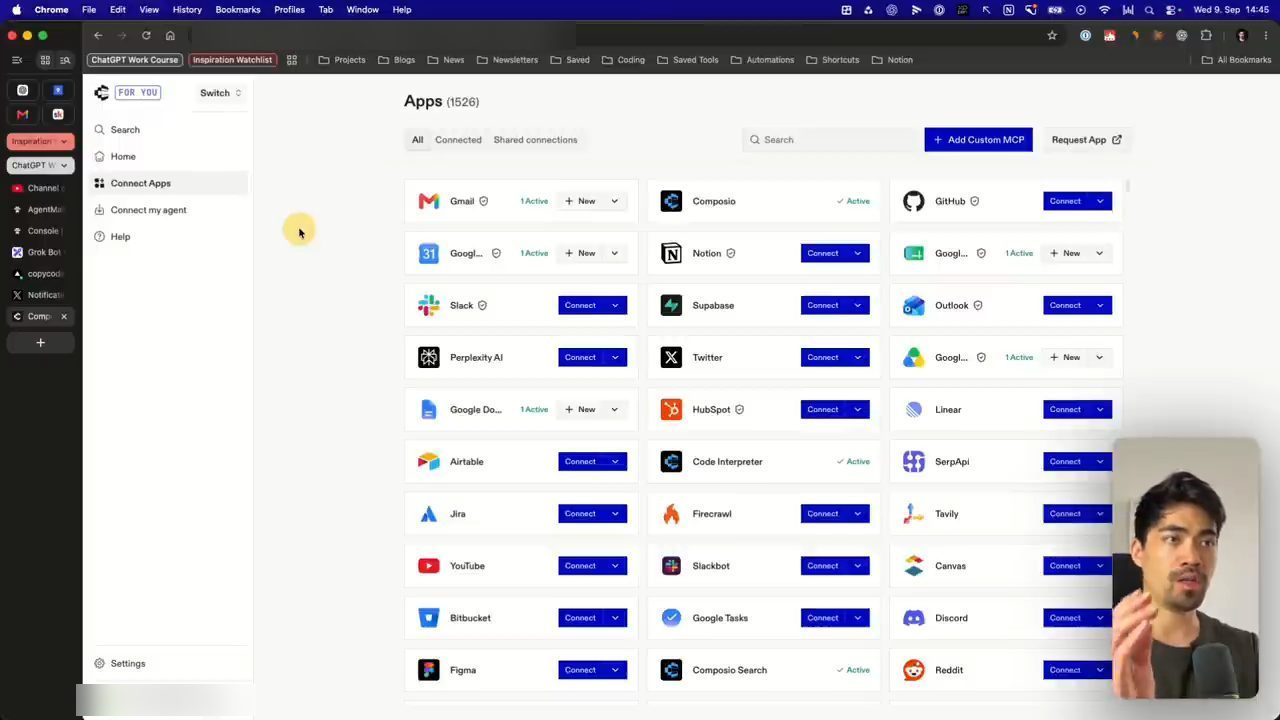Open the History menu in the menu bar
1280x720 pixels.
click(x=187, y=10)
